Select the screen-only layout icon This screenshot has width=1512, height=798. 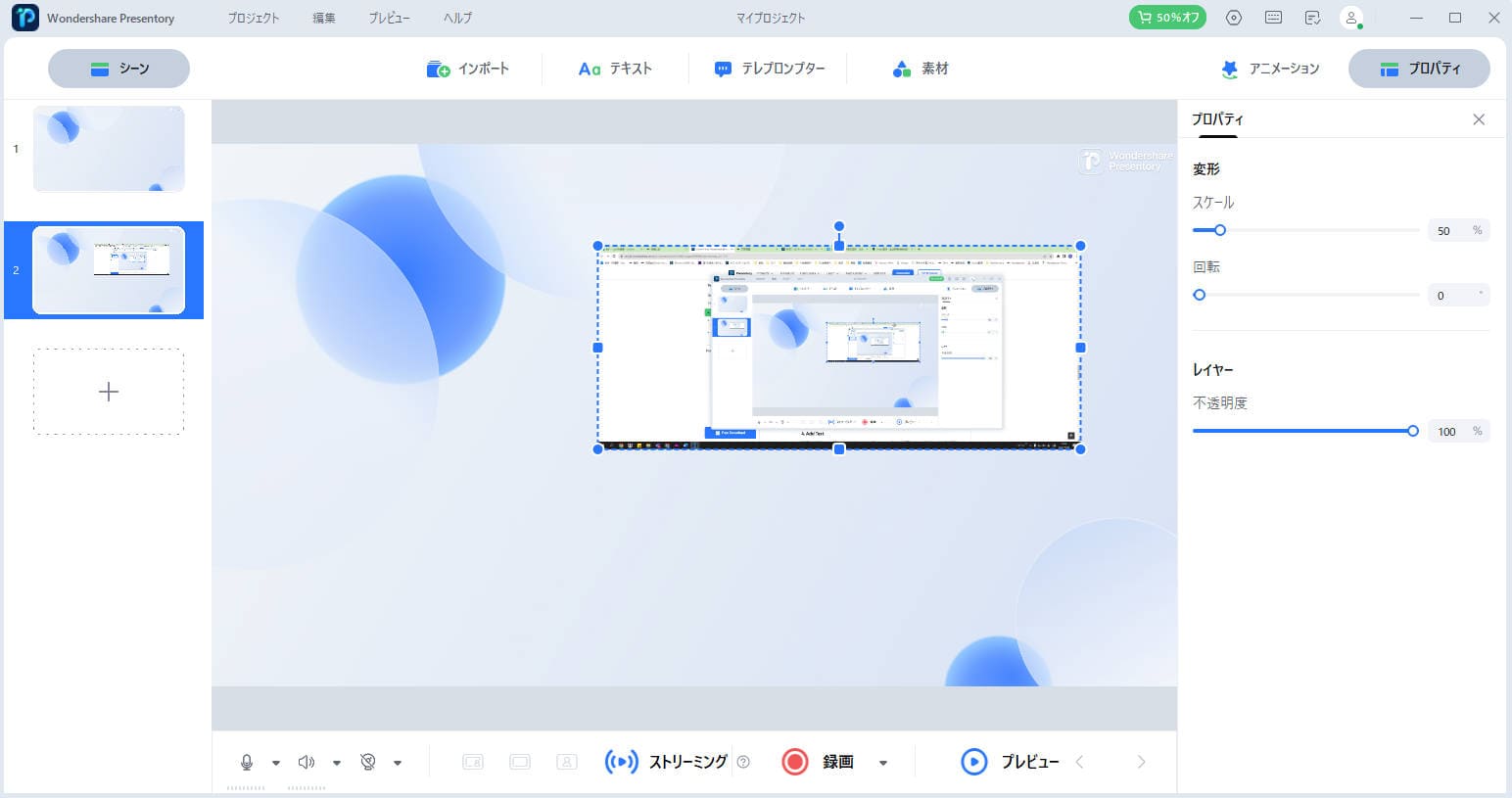[520, 762]
